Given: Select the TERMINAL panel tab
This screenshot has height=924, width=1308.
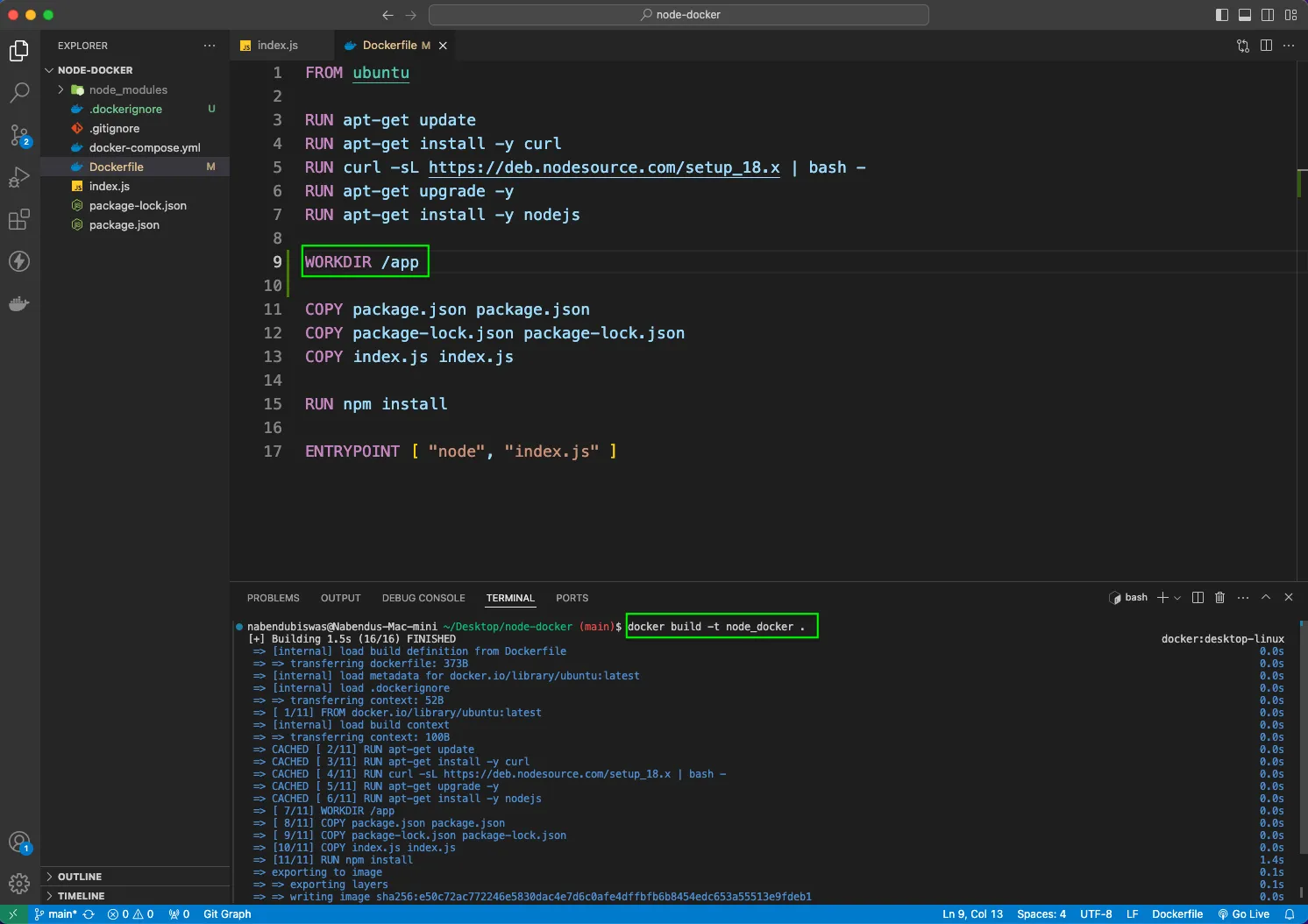Looking at the screenshot, I should (510, 598).
